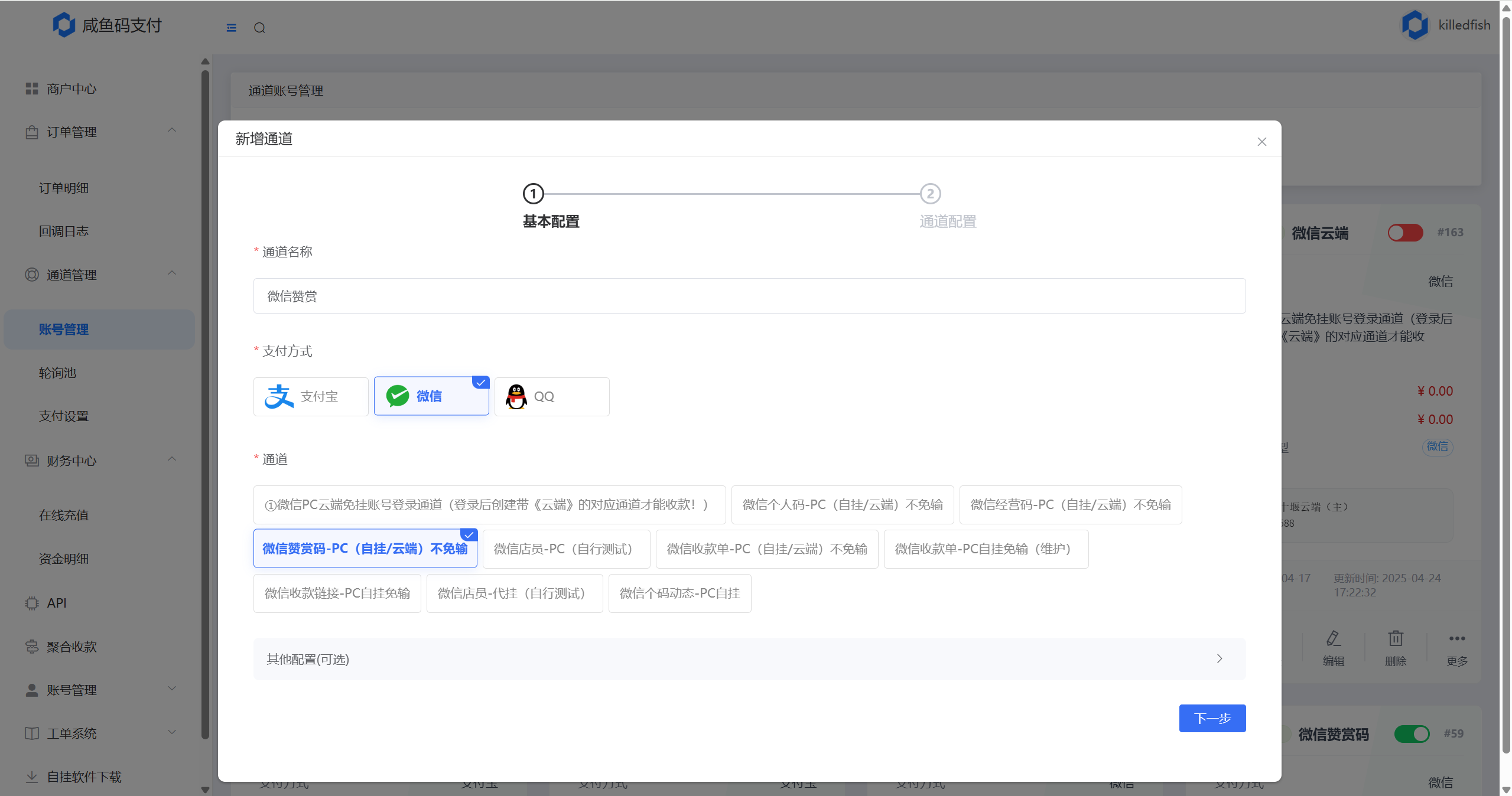Select 微信收款单-PC(自挂/云端)不免输 channel
Screen dimensions: 1512x796
coord(767,549)
